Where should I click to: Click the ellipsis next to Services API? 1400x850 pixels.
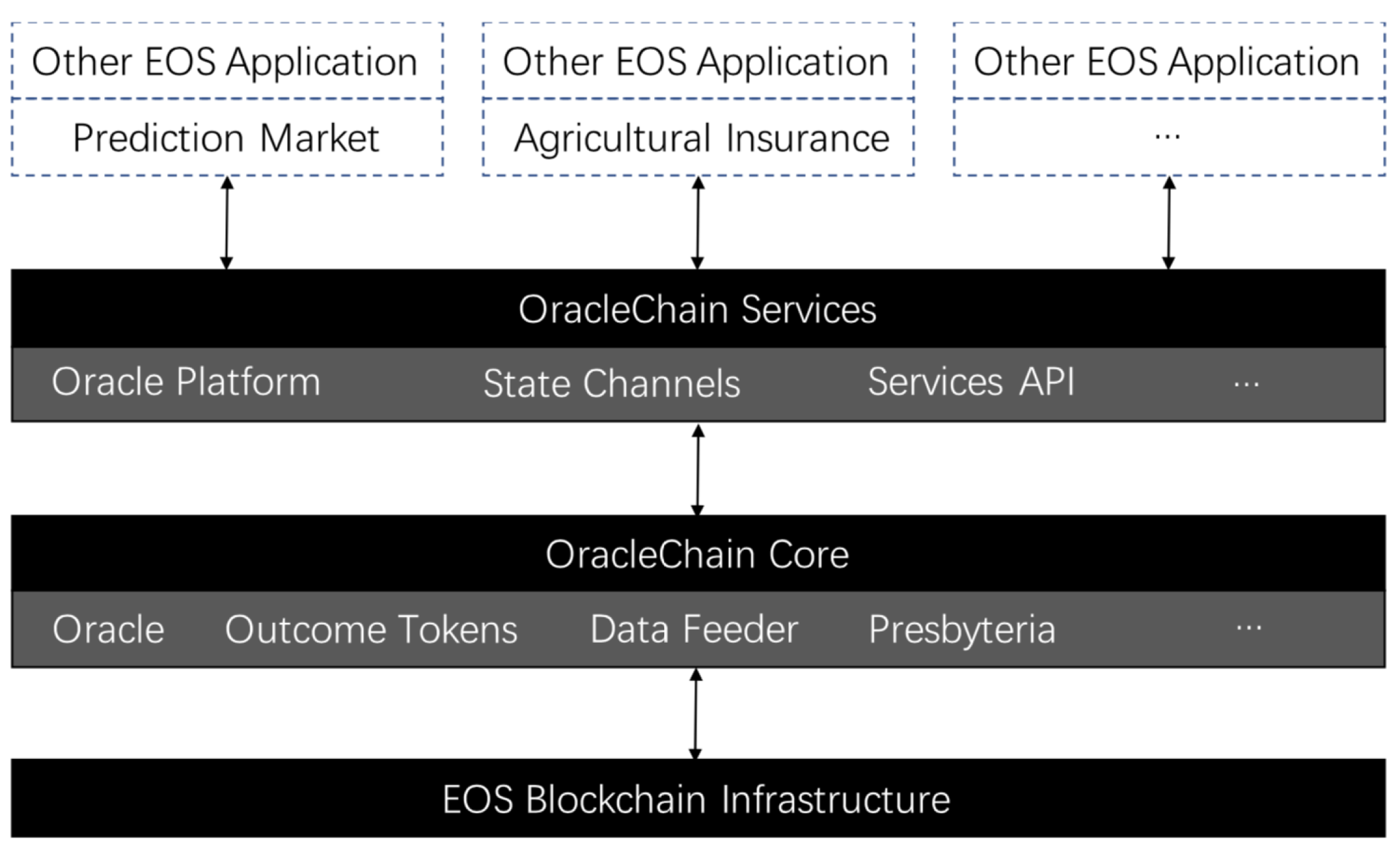[x=1246, y=383]
